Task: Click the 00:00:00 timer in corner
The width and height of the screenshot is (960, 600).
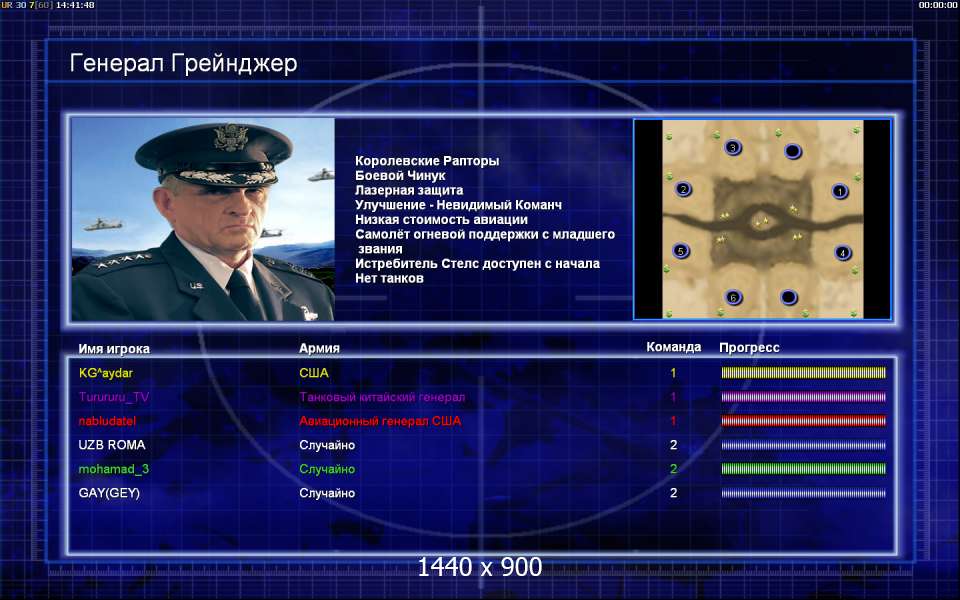Action: pos(938,5)
